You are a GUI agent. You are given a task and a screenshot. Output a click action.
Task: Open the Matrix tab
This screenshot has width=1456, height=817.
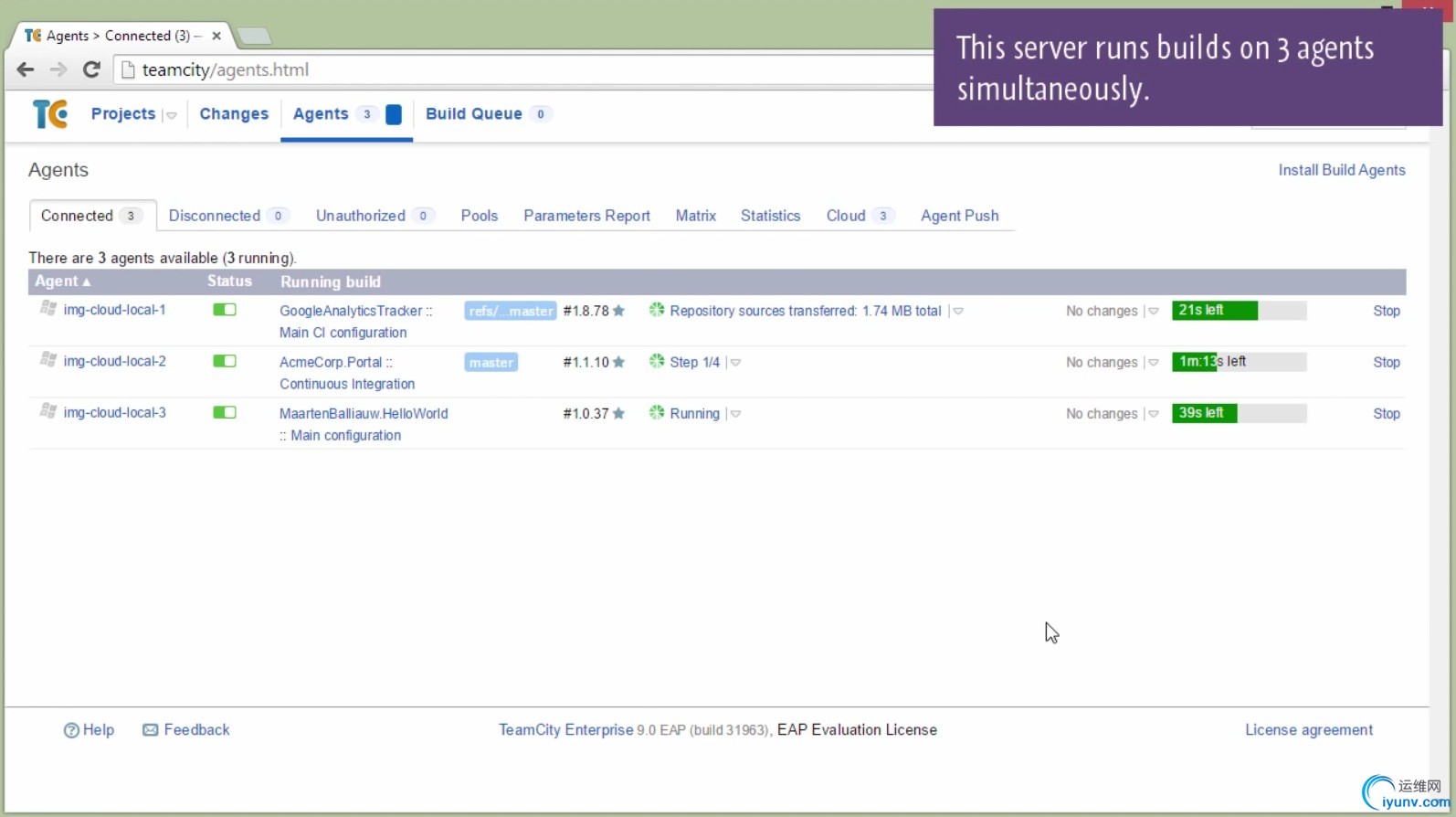pyautogui.click(x=696, y=216)
